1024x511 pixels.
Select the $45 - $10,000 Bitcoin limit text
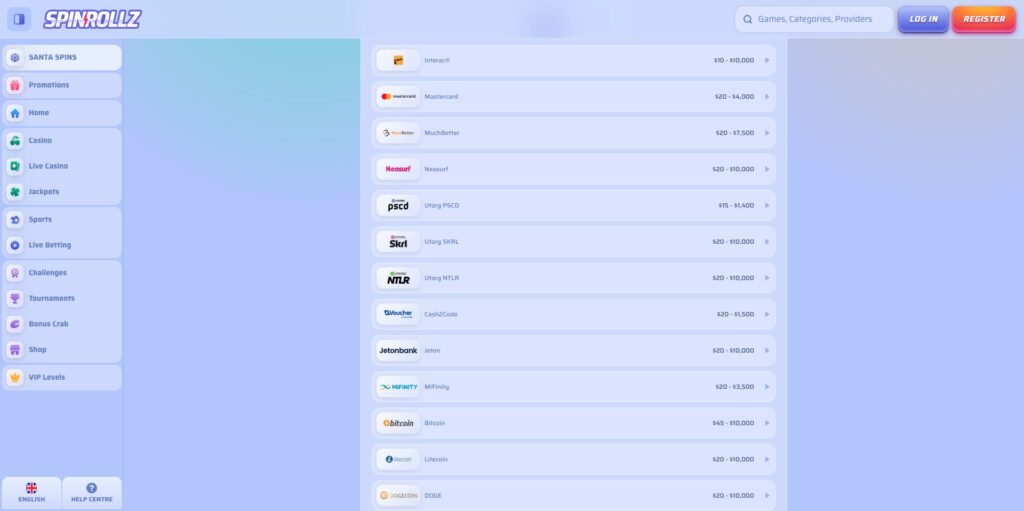[x=733, y=423]
